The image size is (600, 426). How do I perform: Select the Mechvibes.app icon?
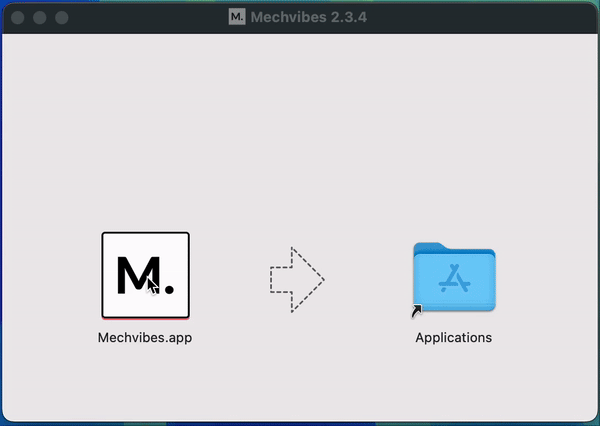click(145, 274)
